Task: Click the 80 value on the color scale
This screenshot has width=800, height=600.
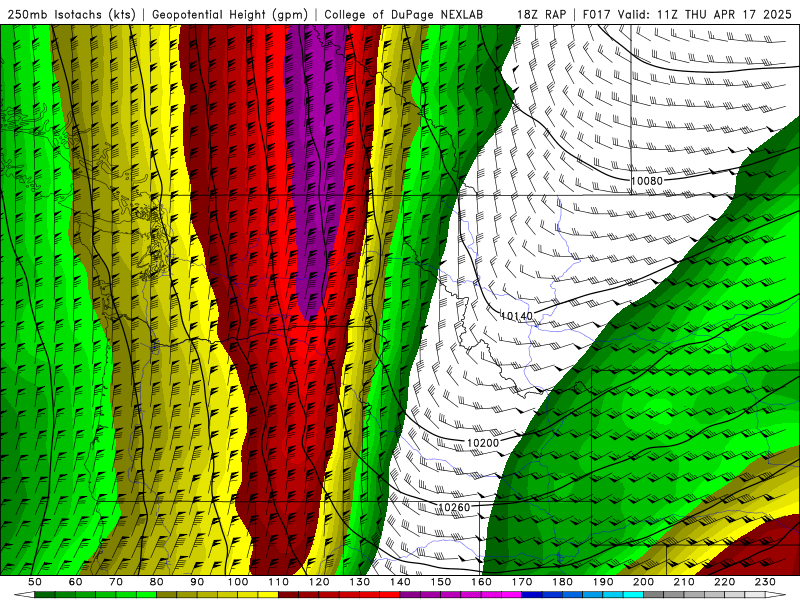Action: [x=157, y=582]
